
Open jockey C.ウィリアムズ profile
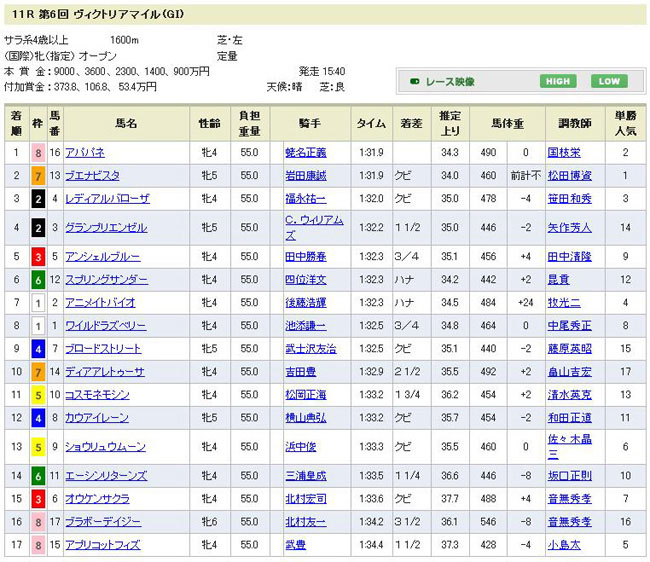pyautogui.click(x=313, y=227)
